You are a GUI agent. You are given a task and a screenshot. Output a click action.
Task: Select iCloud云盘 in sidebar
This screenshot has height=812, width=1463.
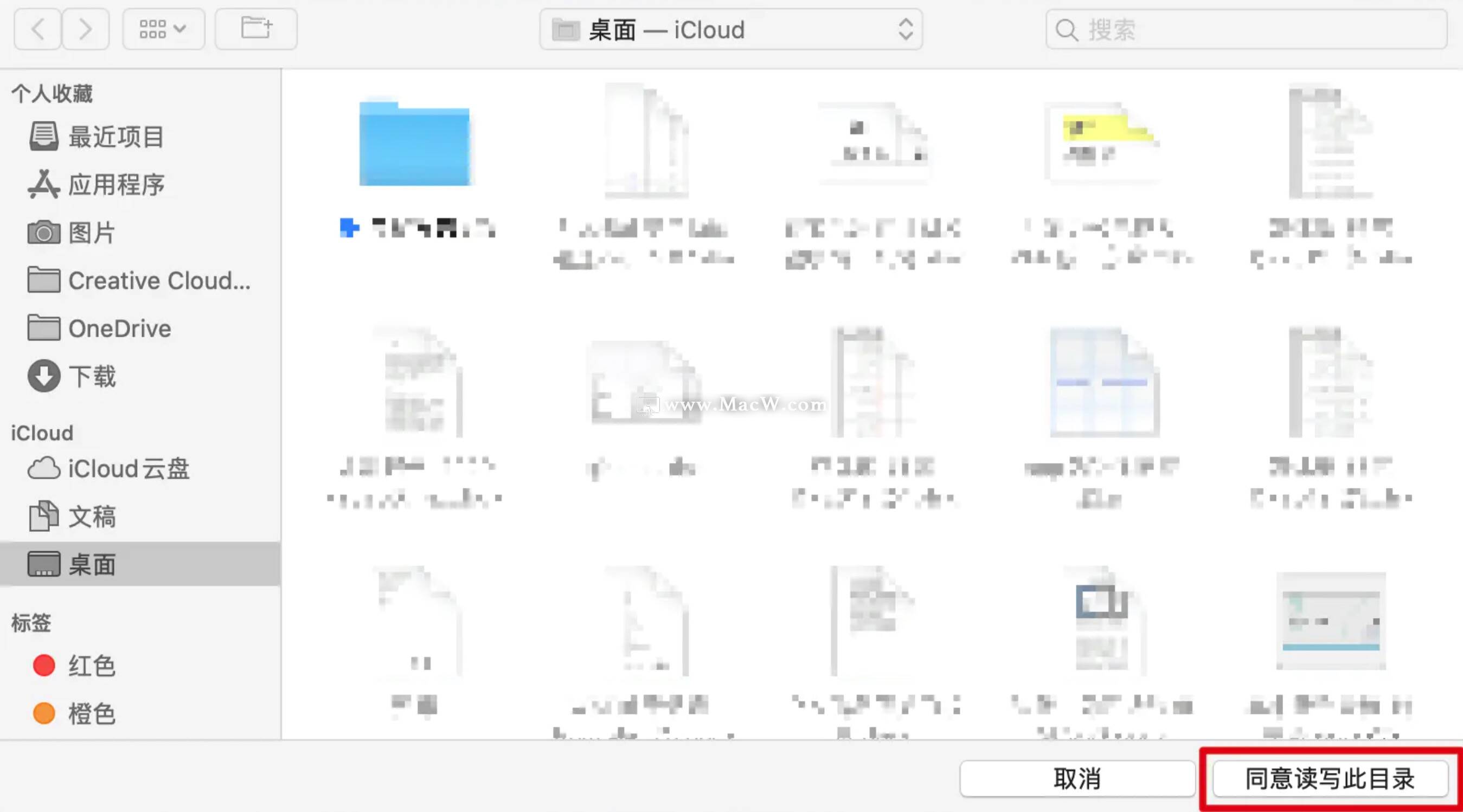tap(129, 469)
